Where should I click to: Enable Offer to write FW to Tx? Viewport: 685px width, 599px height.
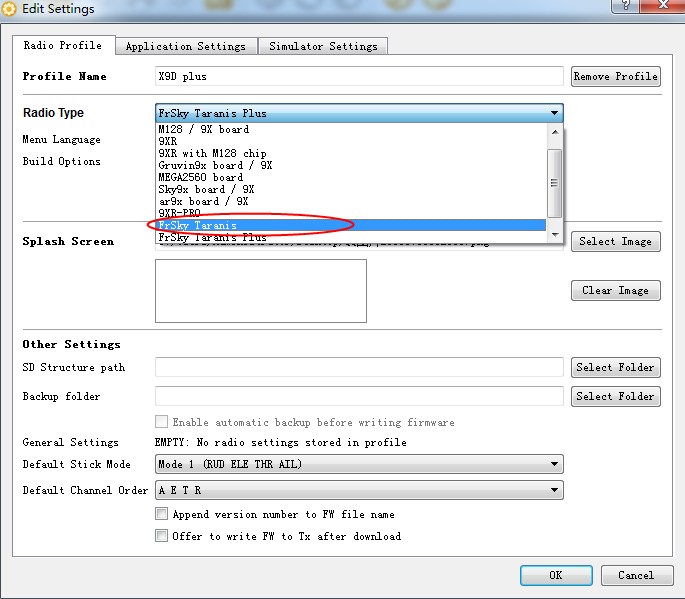pos(161,536)
